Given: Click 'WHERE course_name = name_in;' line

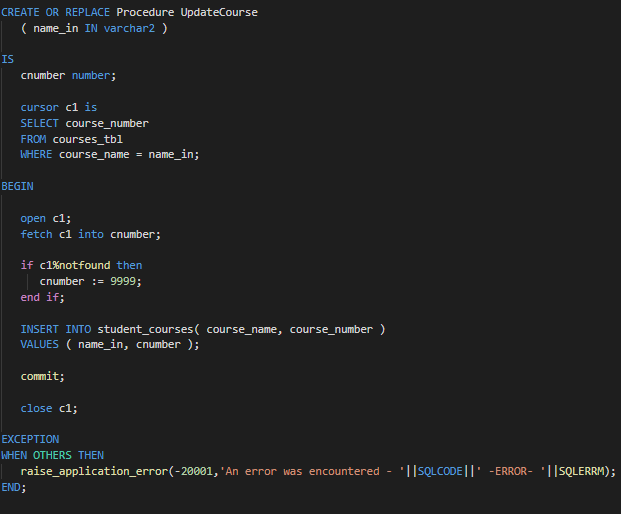Looking at the screenshot, I should (x=110, y=154).
